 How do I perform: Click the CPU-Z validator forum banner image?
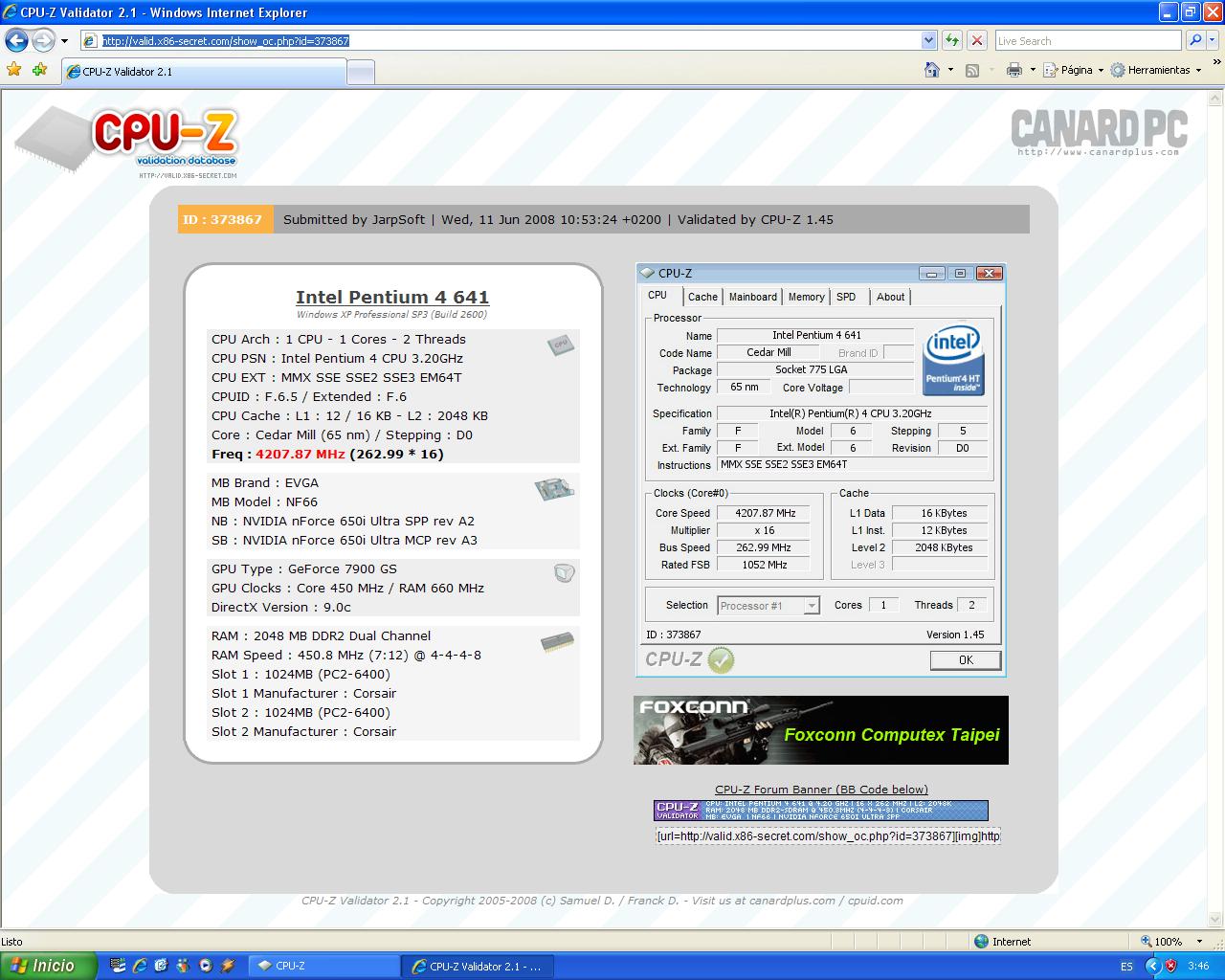pos(821,811)
